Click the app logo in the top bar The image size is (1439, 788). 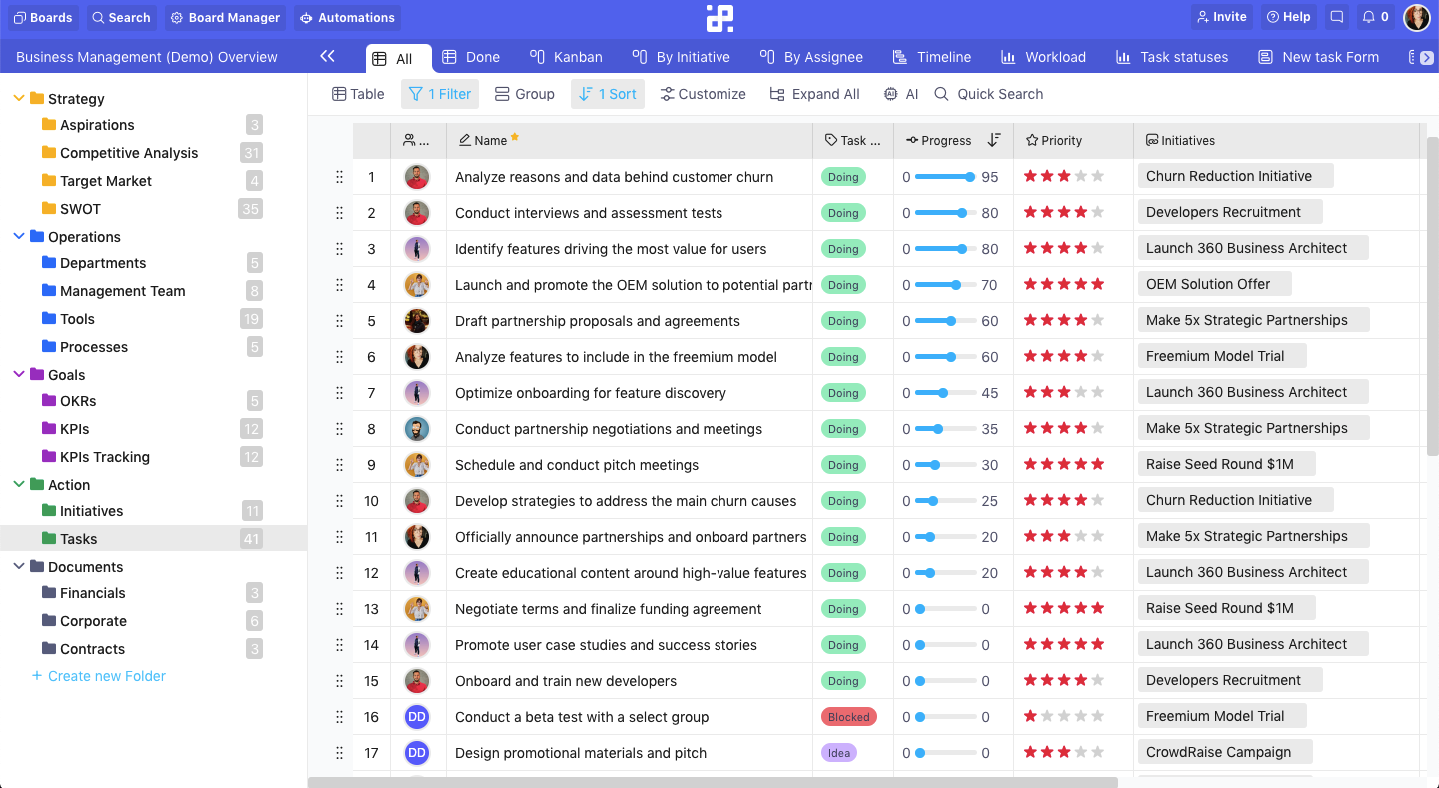[x=719, y=17]
